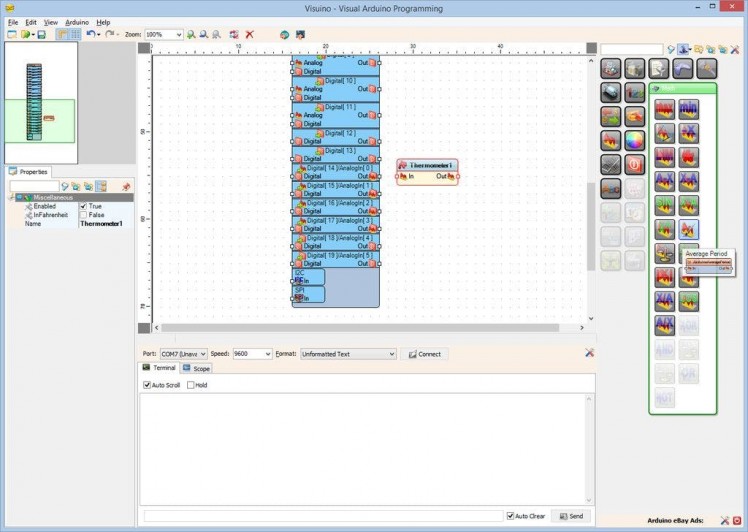
Task: Click the color wheel category in component palette
Action: coord(635,141)
